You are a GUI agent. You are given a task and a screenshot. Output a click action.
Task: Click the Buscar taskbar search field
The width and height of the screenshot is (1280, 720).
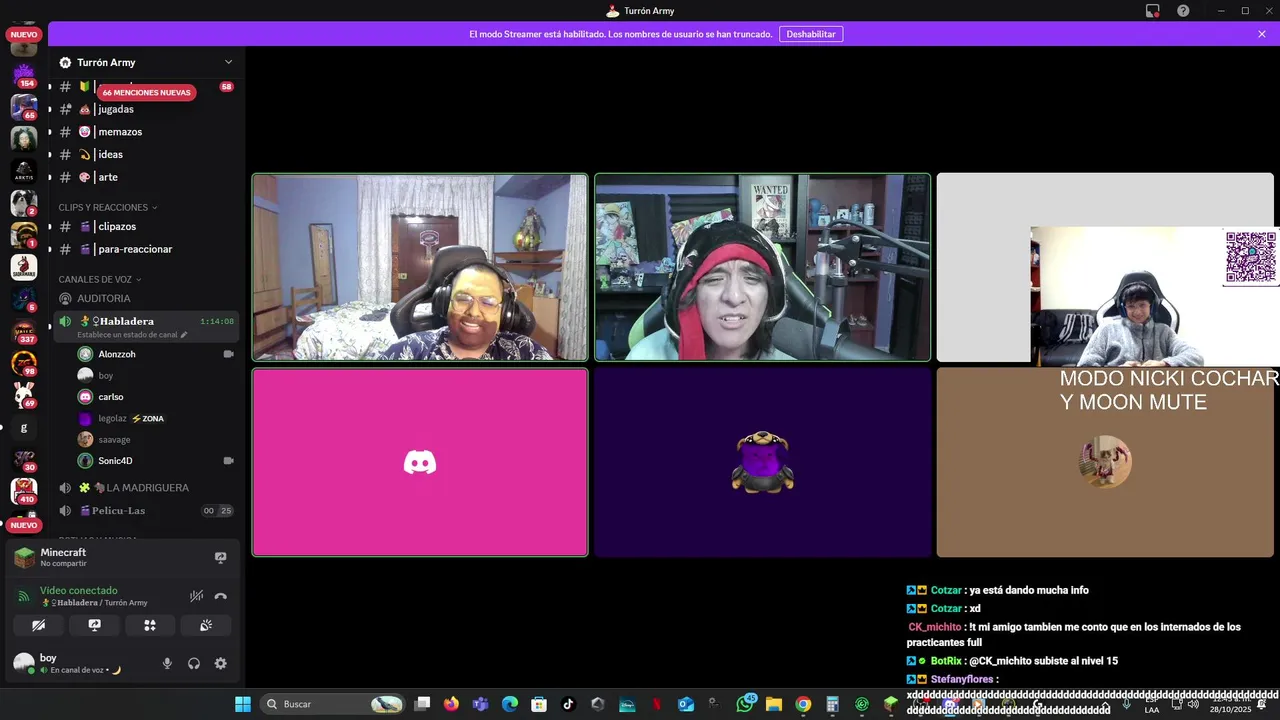click(333, 704)
